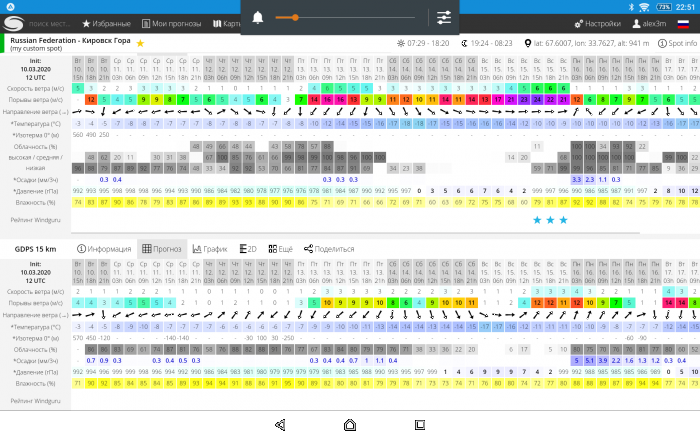Click Рейтинг Windguru label in top table

point(35,220)
